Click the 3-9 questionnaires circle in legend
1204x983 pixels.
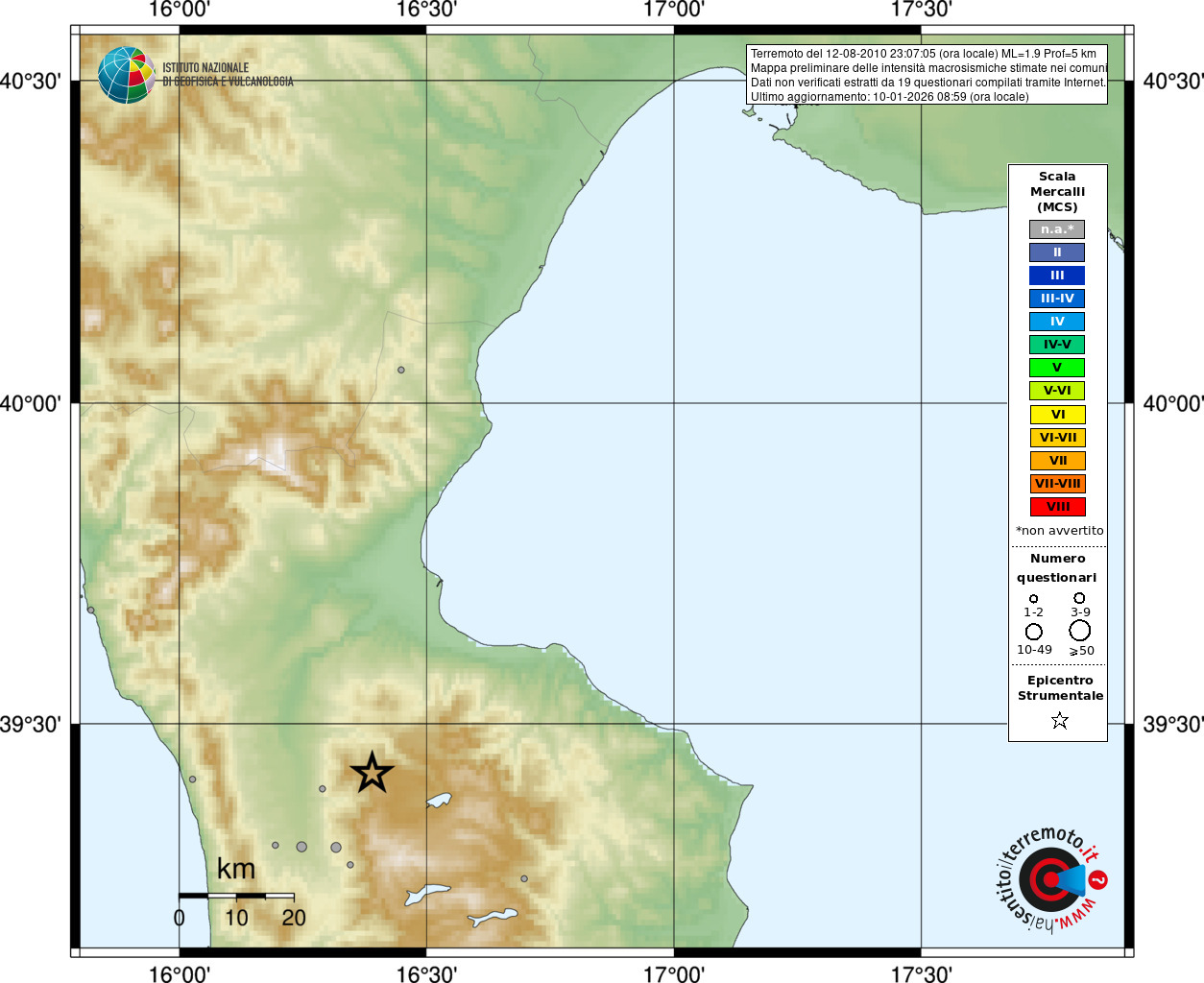[x=1079, y=598]
